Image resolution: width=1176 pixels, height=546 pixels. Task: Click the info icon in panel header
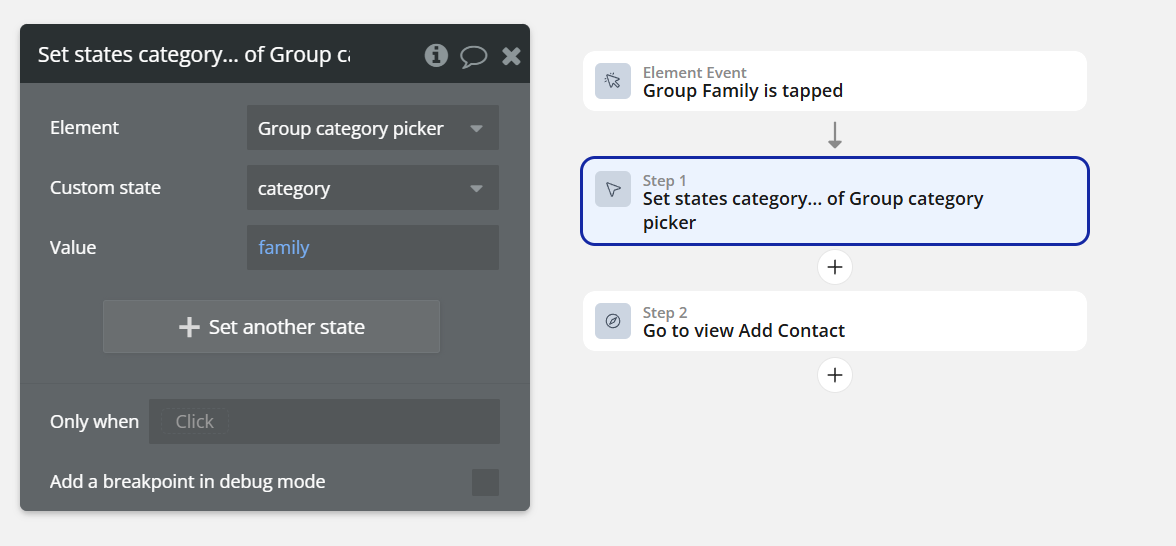click(x=436, y=55)
